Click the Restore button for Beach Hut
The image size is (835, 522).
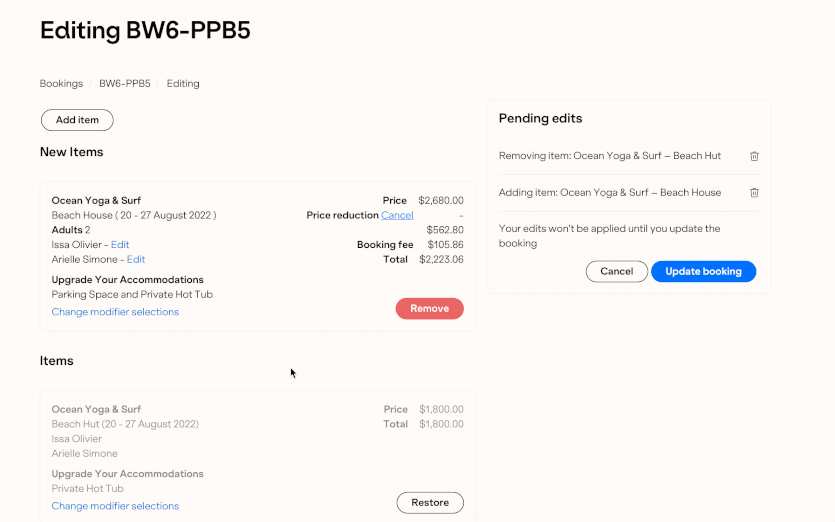pyautogui.click(x=430, y=502)
